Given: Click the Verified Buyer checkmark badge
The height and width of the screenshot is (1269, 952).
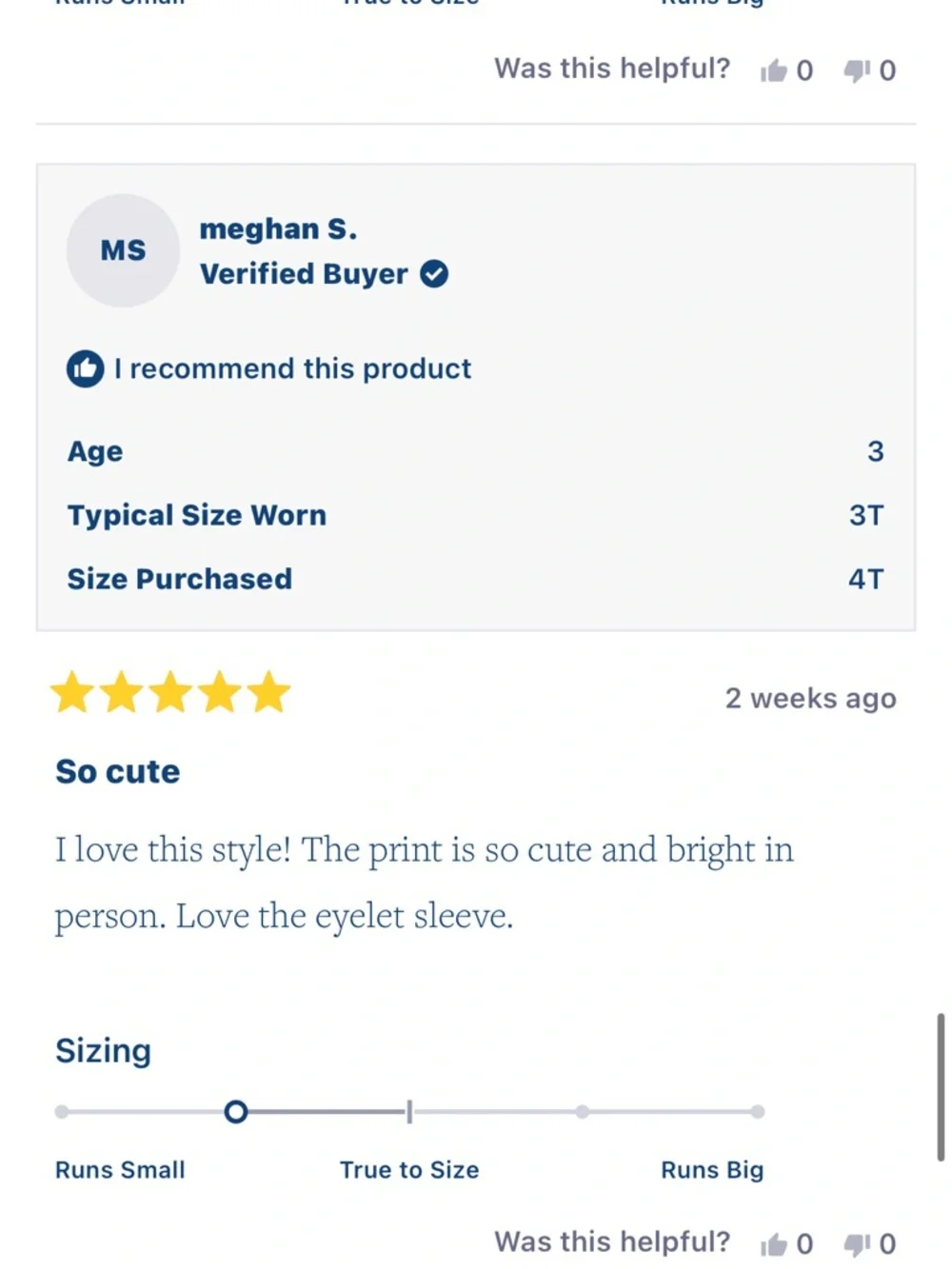Looking at the screenshot, I should [x=434, y=274].
